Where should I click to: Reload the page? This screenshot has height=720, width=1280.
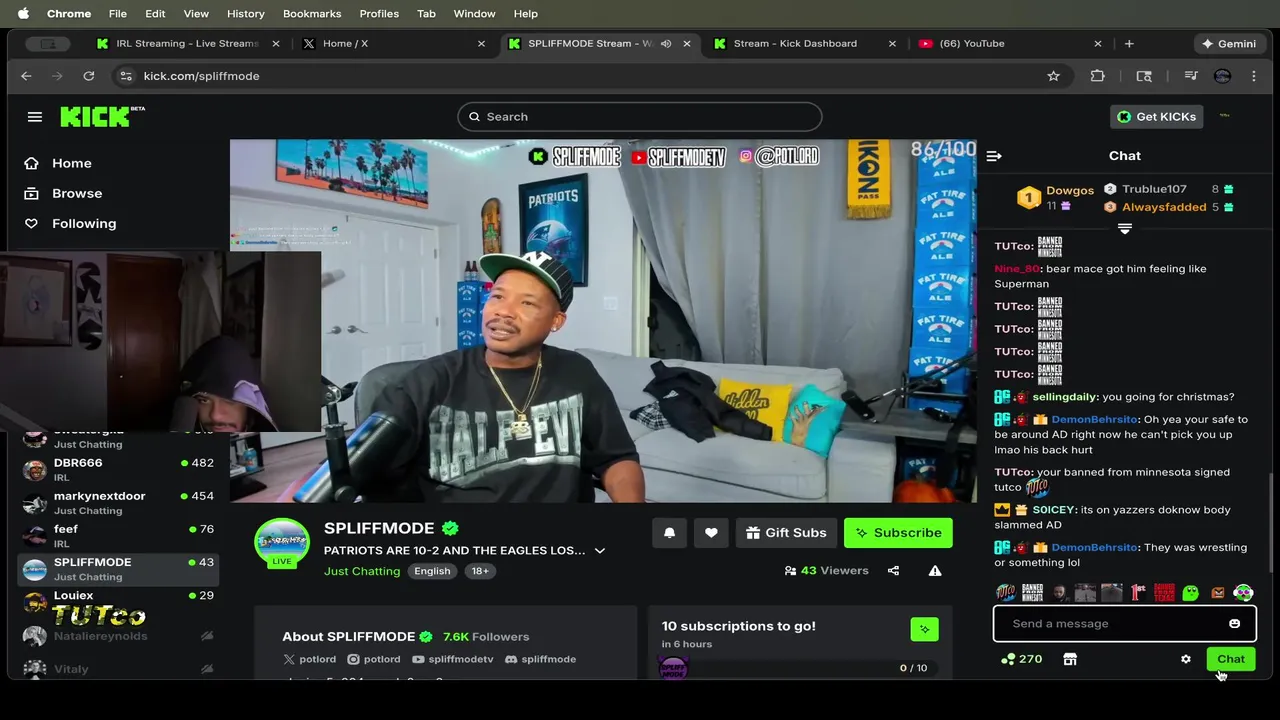[89, 76]
